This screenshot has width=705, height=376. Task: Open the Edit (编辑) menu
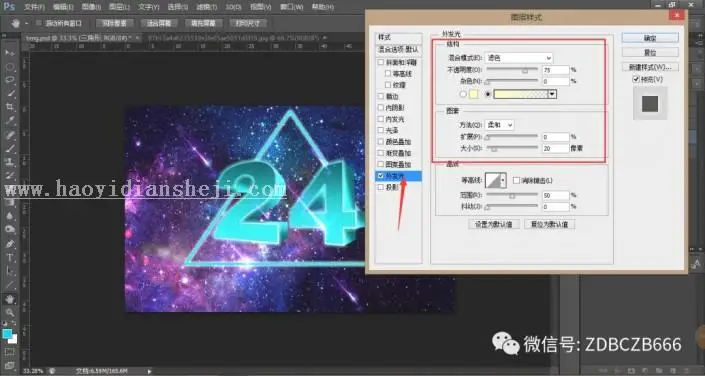point(62,7)
